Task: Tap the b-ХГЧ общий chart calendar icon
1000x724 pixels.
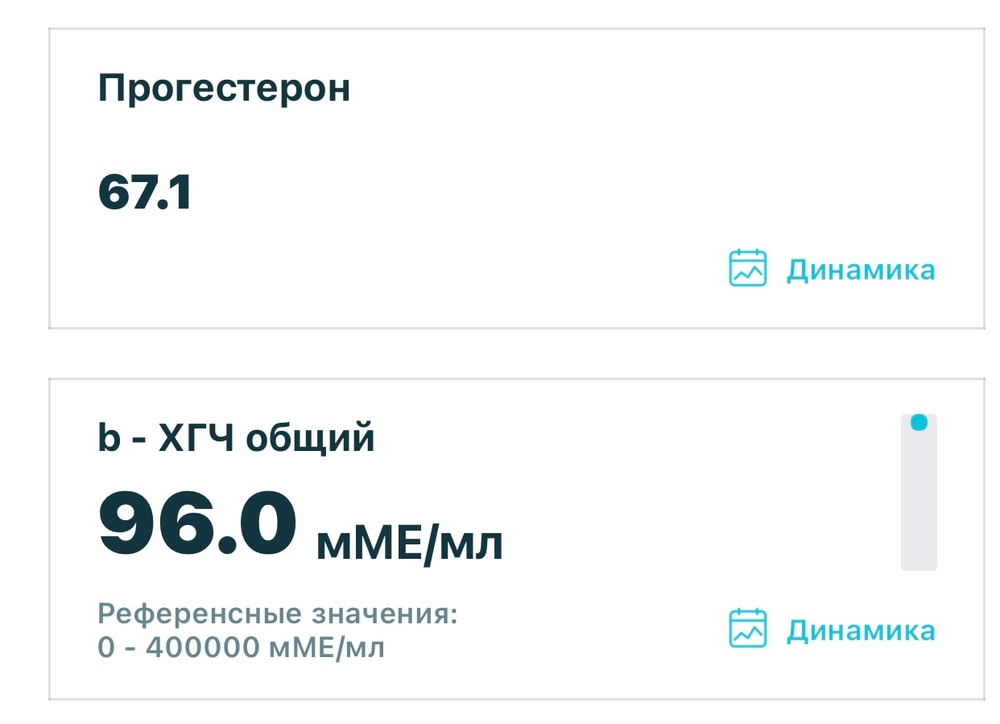Action: click(x=747, y=628)
